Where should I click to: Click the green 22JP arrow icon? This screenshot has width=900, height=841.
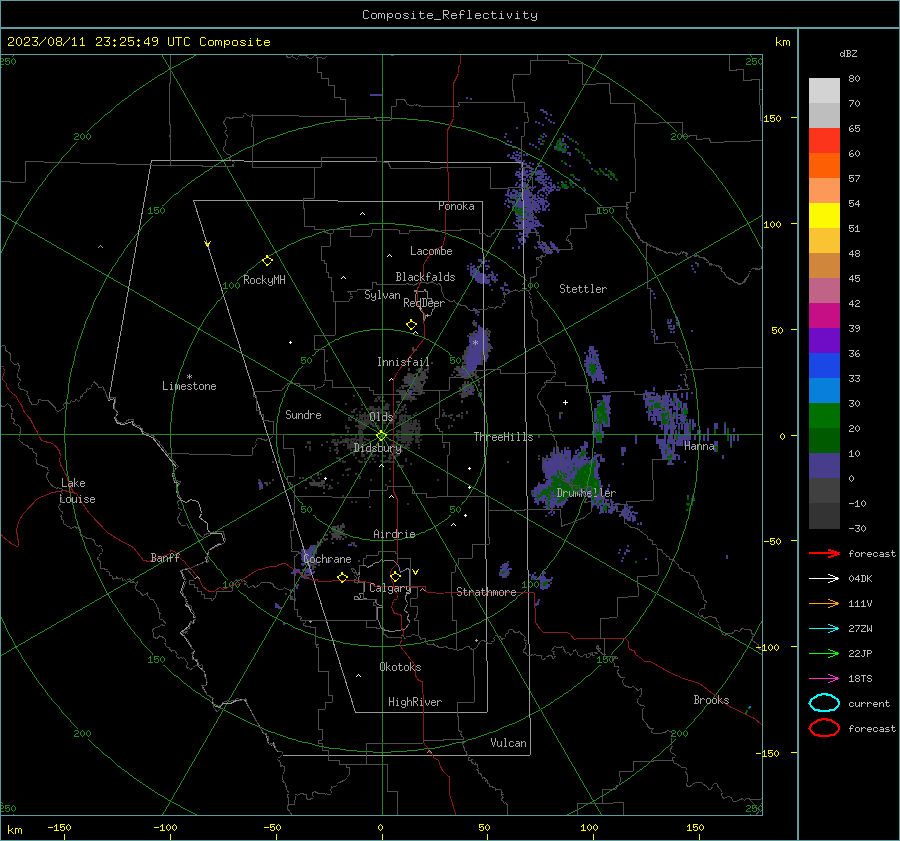click(824, 653)
